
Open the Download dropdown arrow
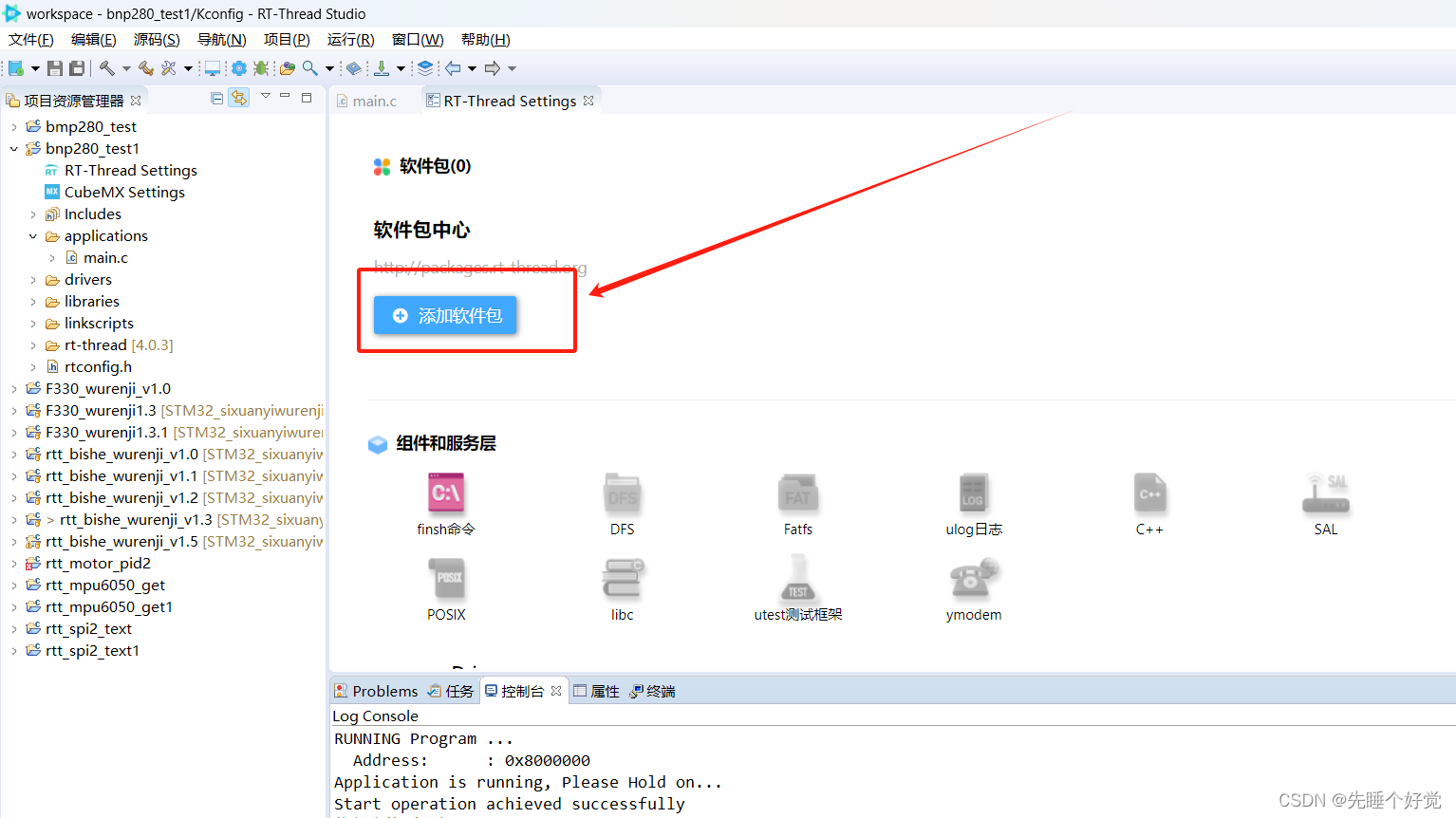coord(401,68)
